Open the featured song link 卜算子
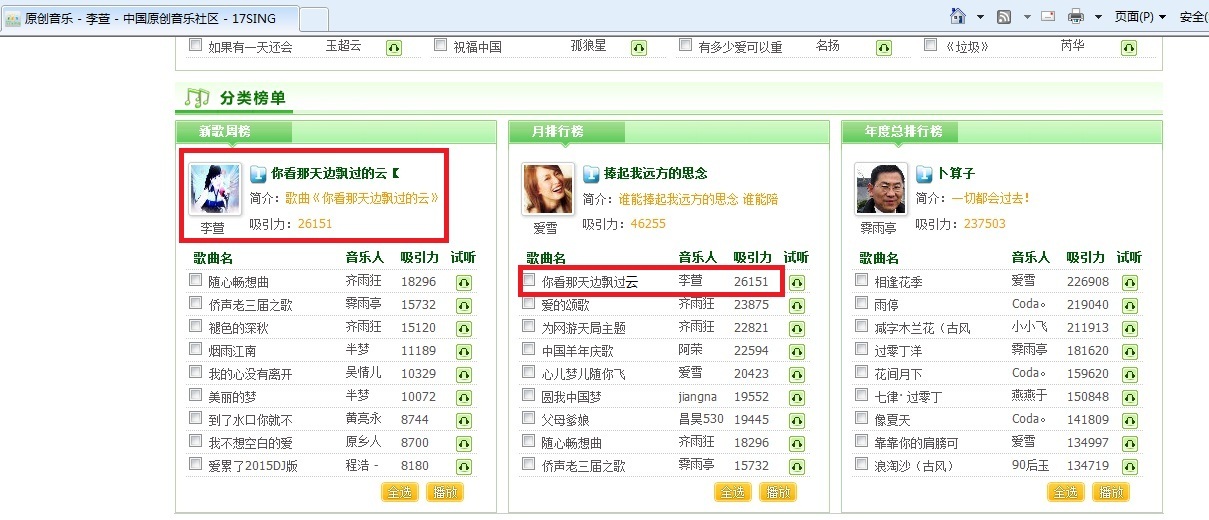 (x=955, y=173)
